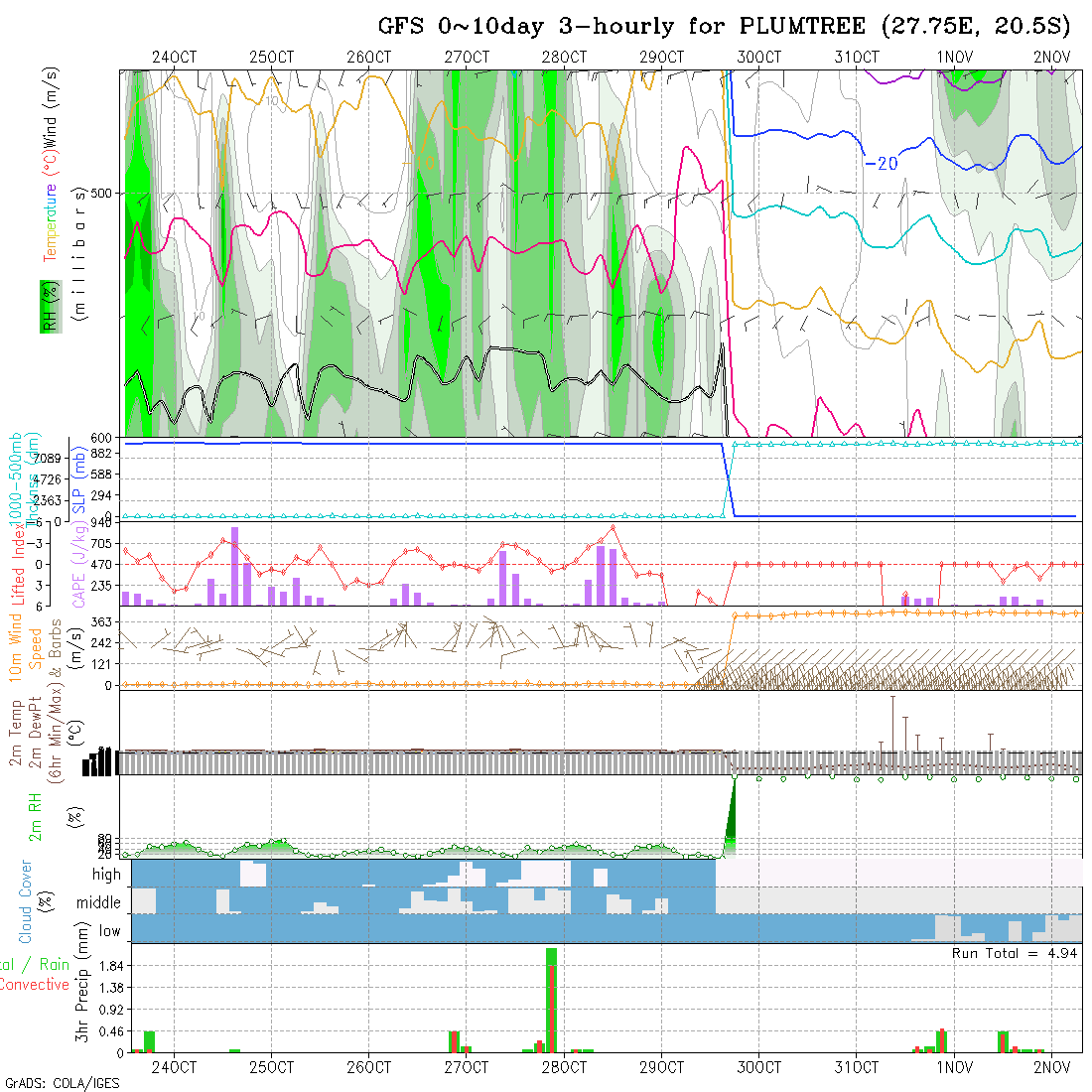
Task: Click the GrADS: COLA/IGES credit text
Action: coord(62,1082)
